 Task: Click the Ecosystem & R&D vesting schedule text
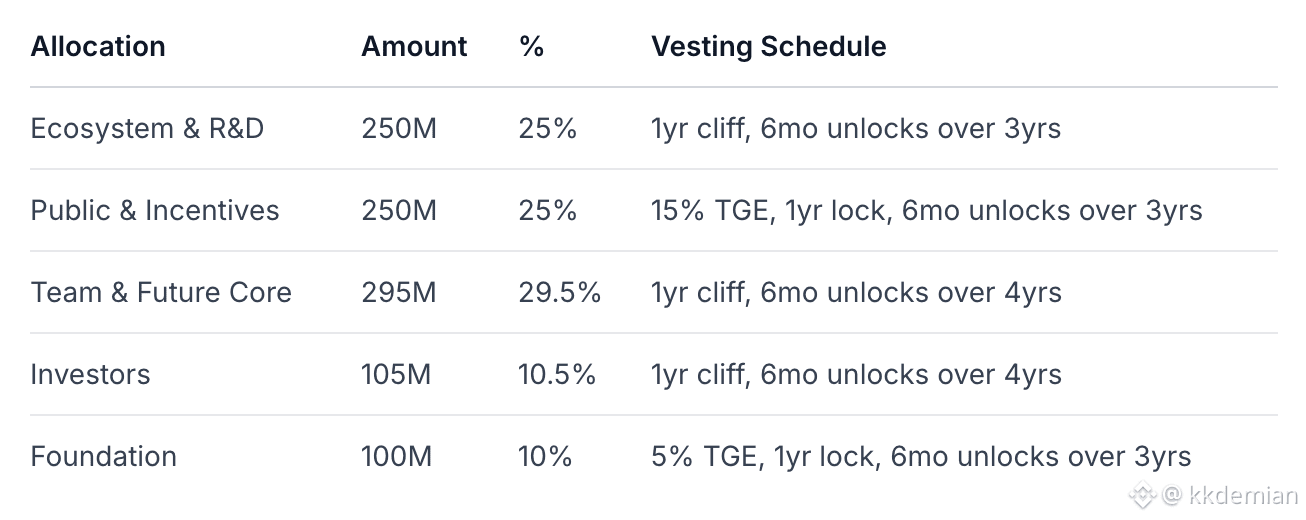pos(855,129)
